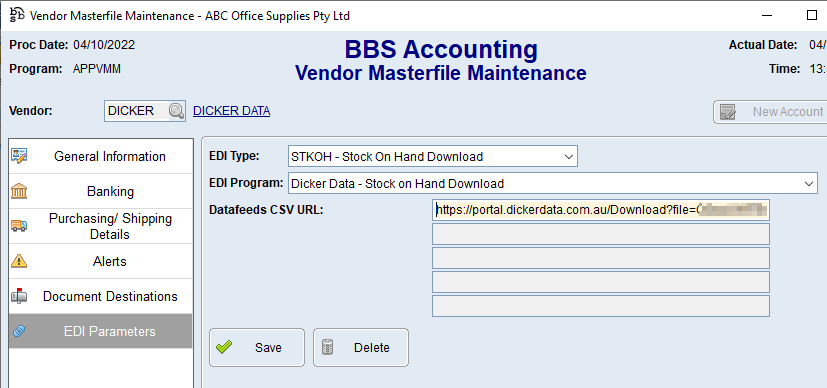Screen dimensions: 827x388
Task: Click into the Datafeeds CSV URL field
Action: (601, 210)
